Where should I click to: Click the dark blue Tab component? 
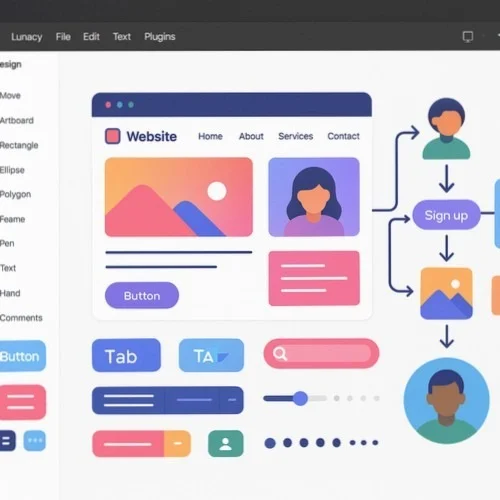[126, 355]
